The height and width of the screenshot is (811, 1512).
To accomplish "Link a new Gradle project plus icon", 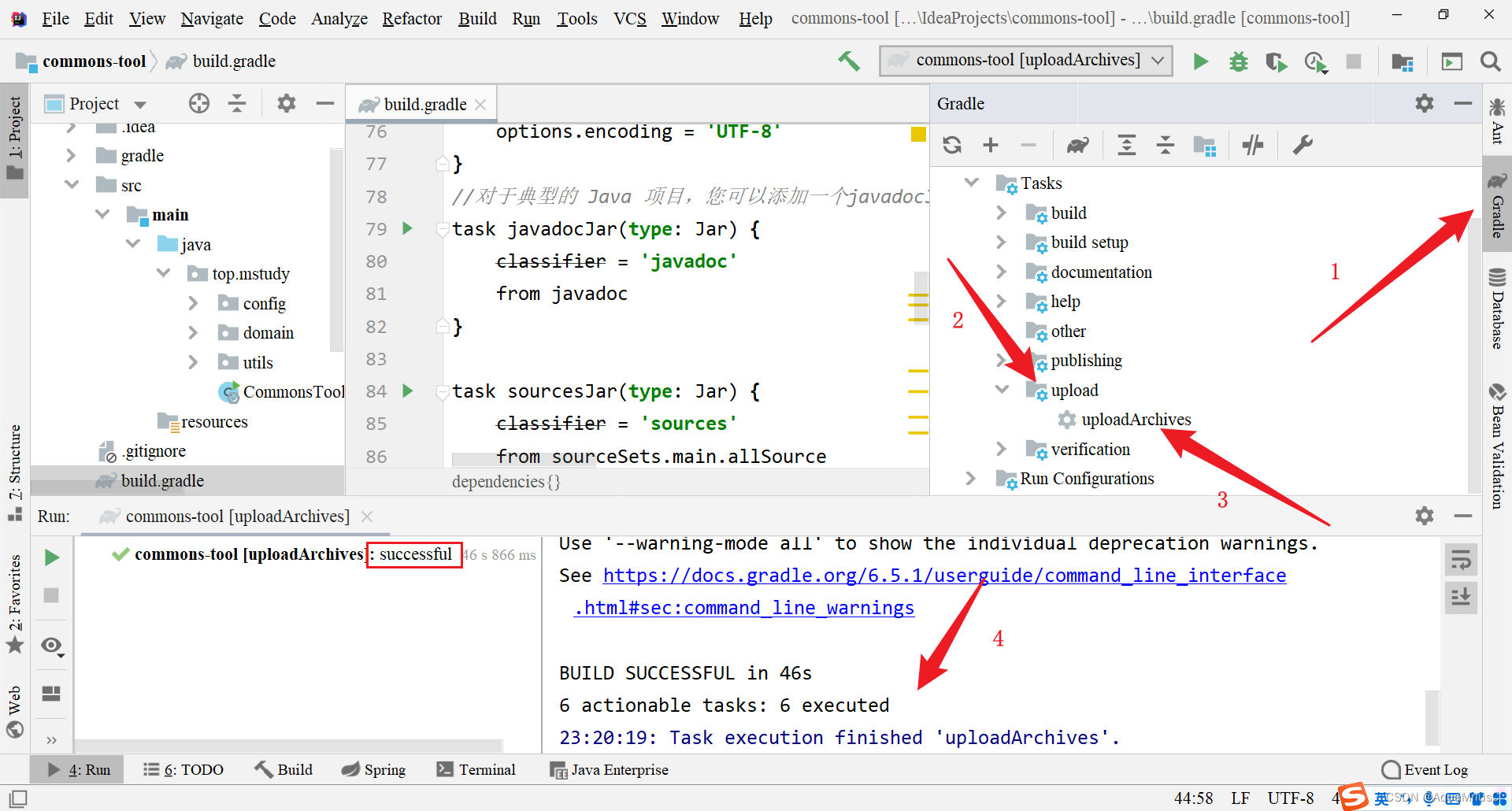I will (991, 145).
